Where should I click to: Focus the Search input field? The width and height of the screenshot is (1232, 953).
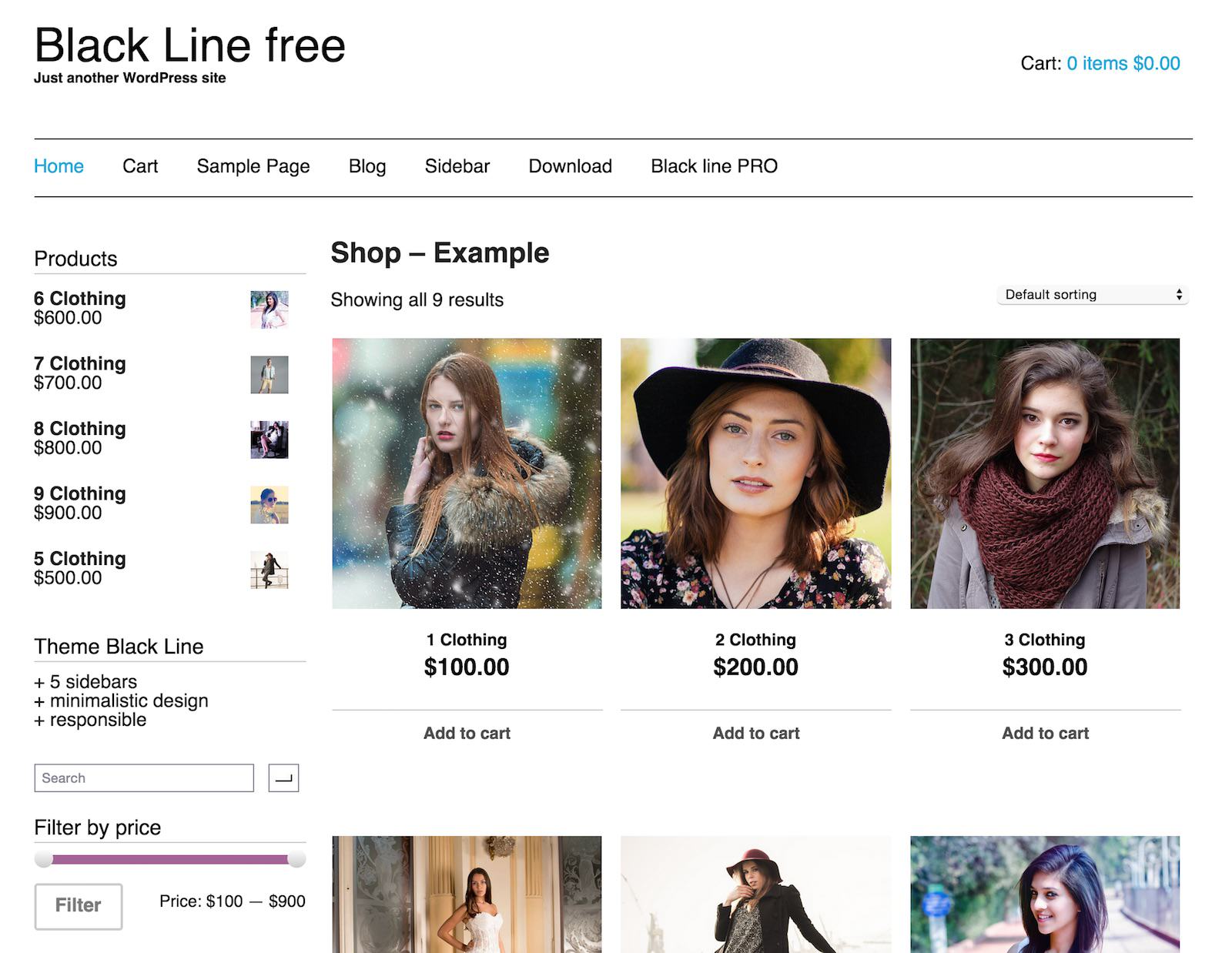[144, 778]
